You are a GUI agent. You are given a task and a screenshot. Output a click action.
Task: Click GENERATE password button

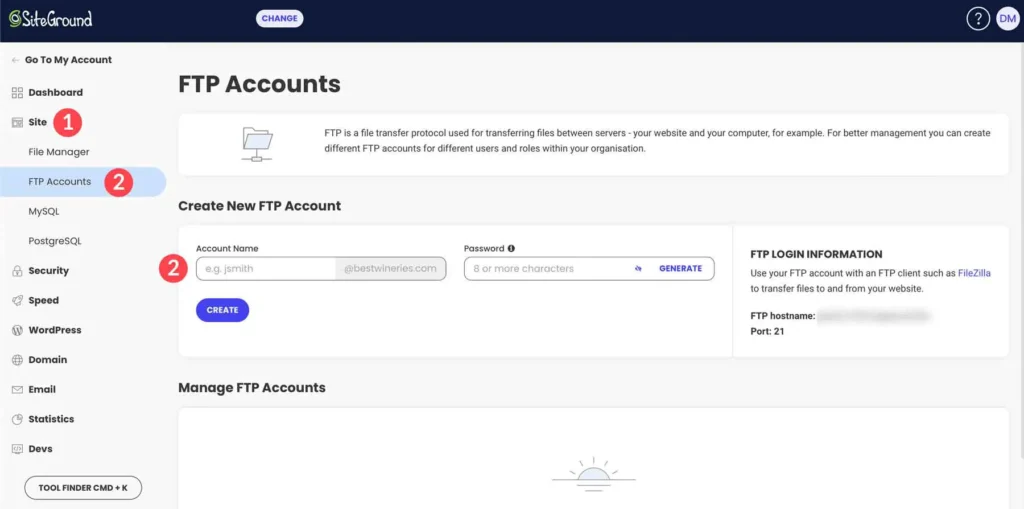(x=680, y=269)
